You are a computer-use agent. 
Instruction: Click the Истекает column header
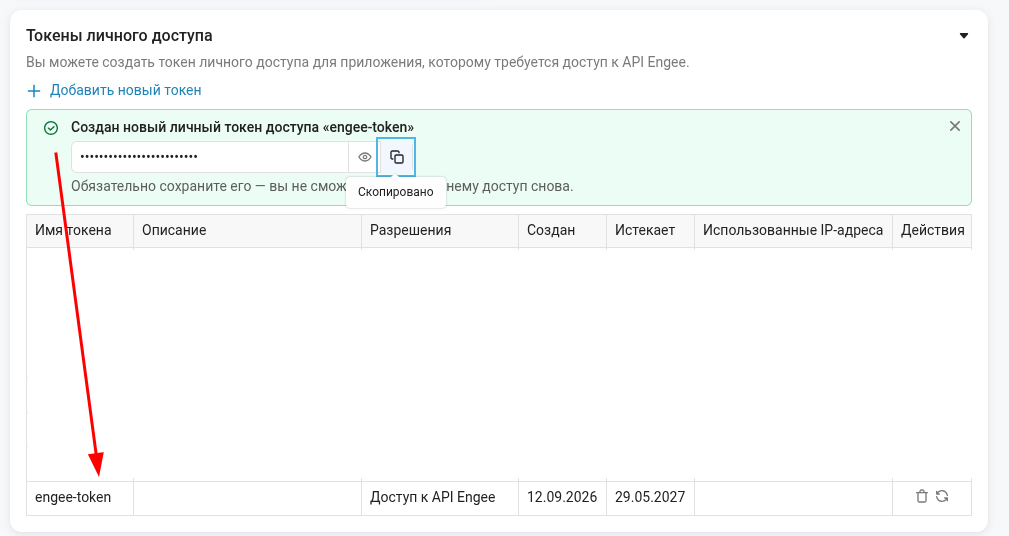pos(650,230)
